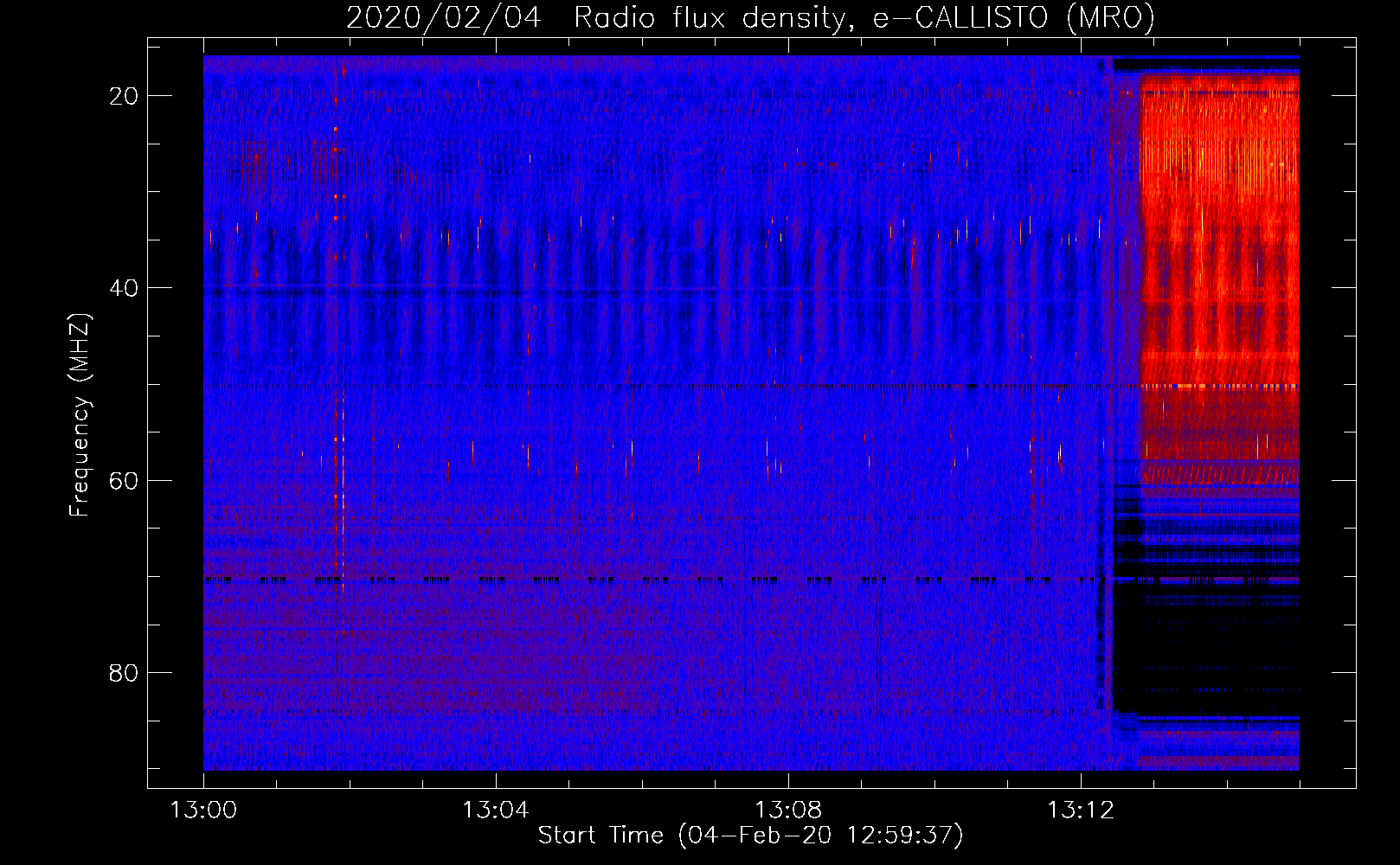Click the 13:12 time tick label
This screenshot has width=1400, height=865.
[1081, 811]
